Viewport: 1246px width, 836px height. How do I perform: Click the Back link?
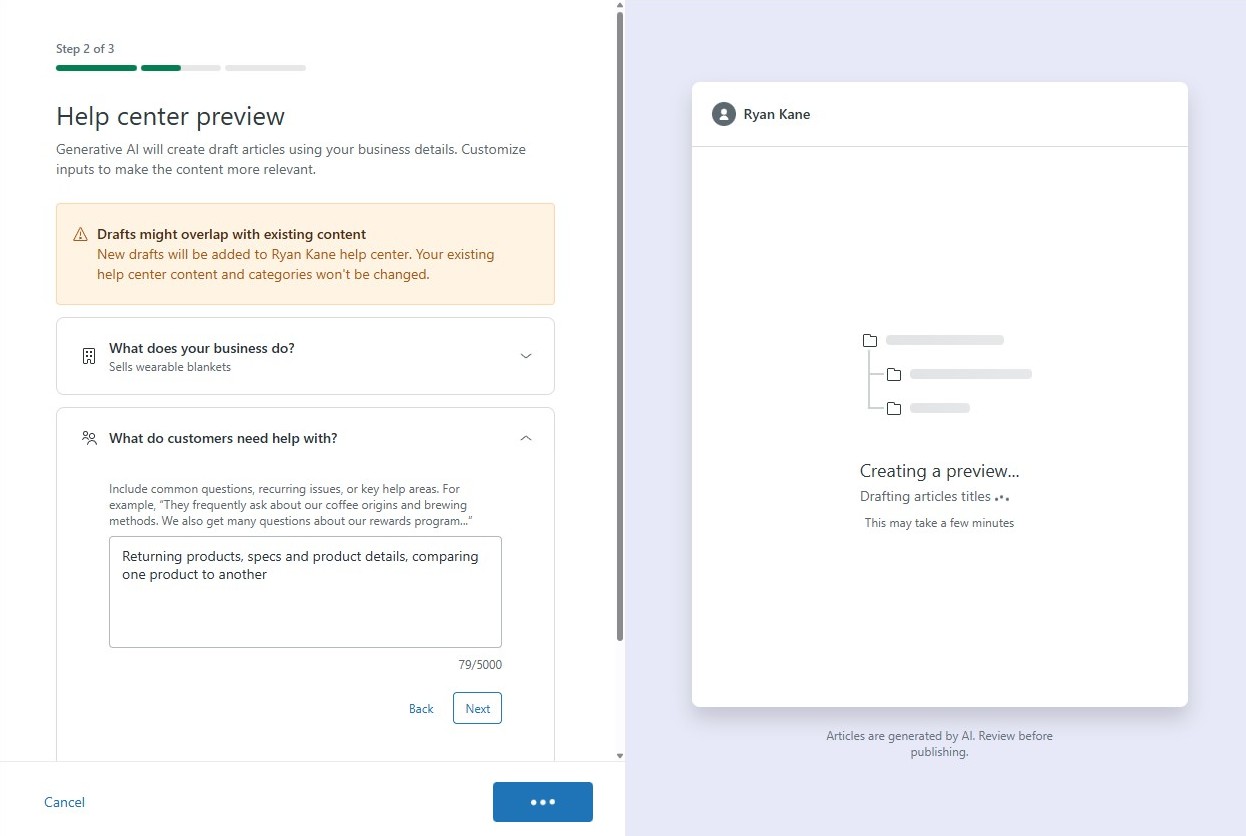(420, 708)
